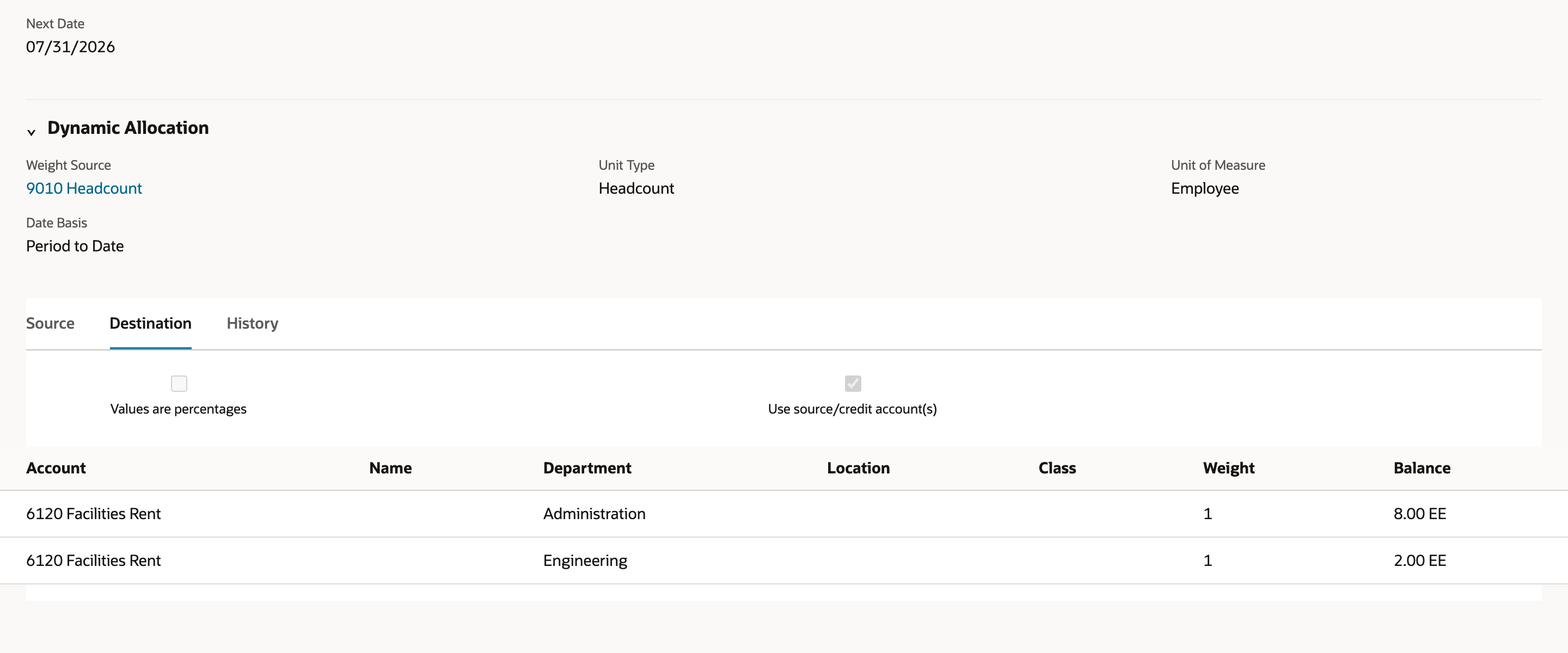Click the Account column header
The image size is (1568, 653).
[56, 468]
